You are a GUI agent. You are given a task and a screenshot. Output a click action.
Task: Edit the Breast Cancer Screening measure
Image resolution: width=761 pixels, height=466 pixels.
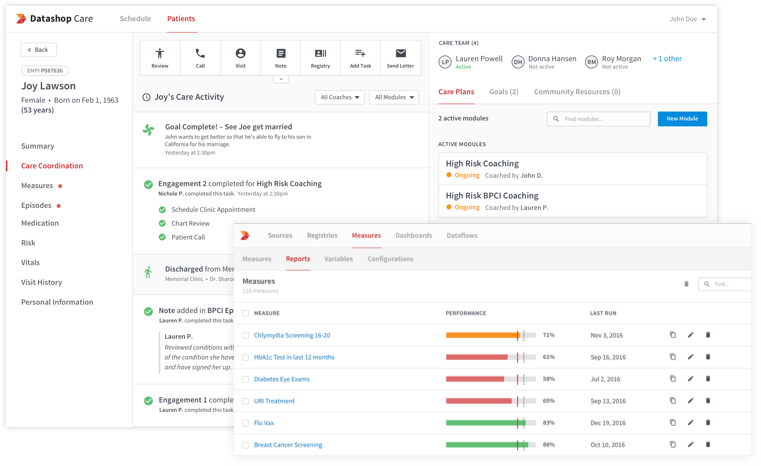coord(691,444)
